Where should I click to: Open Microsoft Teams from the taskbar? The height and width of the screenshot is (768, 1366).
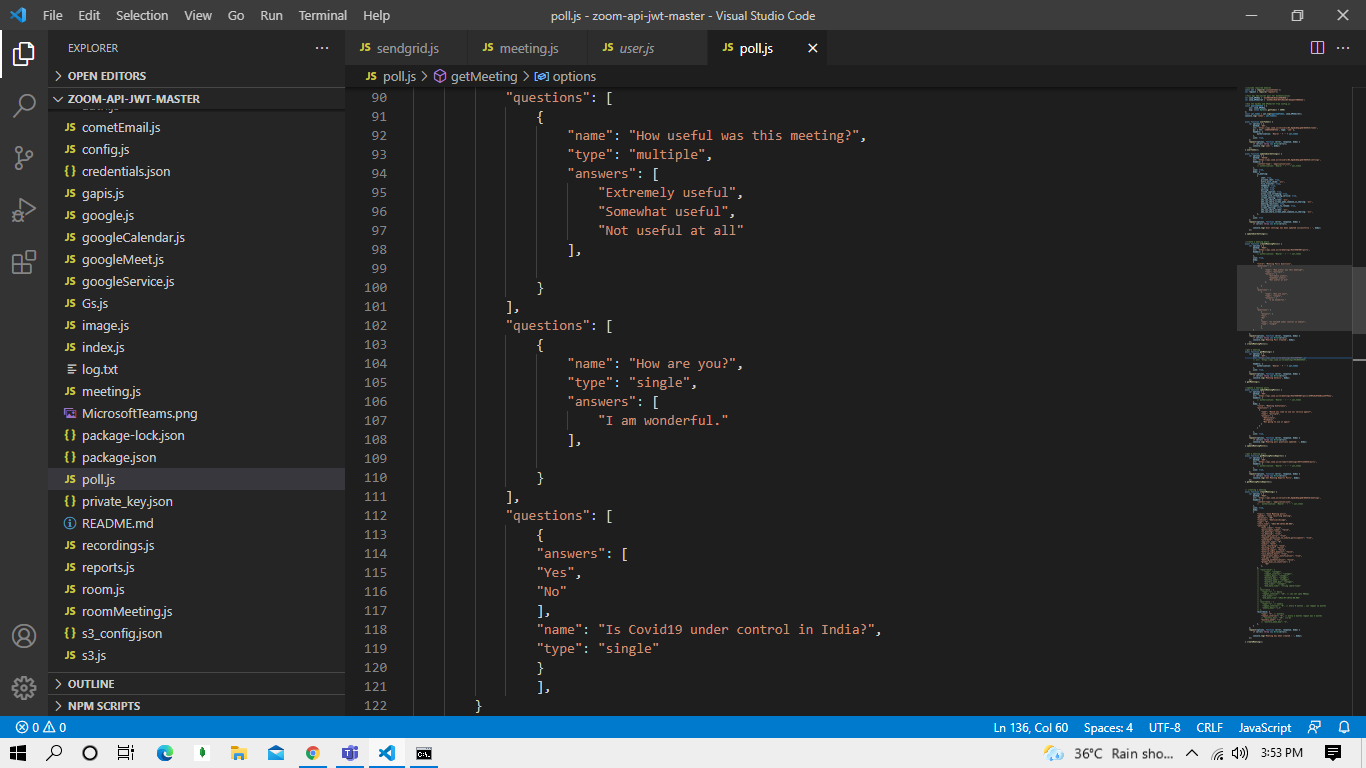350,753
